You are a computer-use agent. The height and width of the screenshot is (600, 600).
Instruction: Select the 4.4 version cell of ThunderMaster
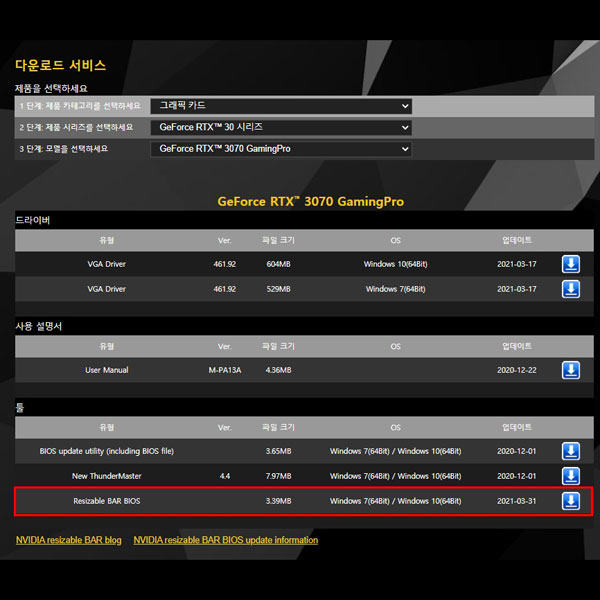point(225,476)
